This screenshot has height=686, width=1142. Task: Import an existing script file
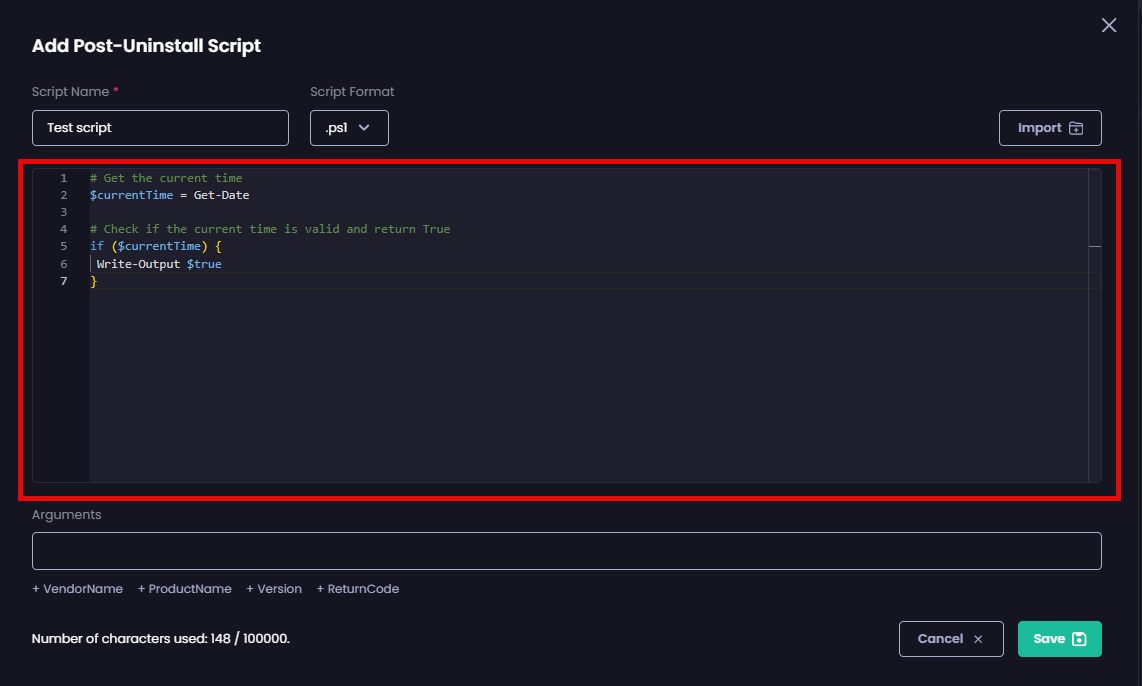1050,127
